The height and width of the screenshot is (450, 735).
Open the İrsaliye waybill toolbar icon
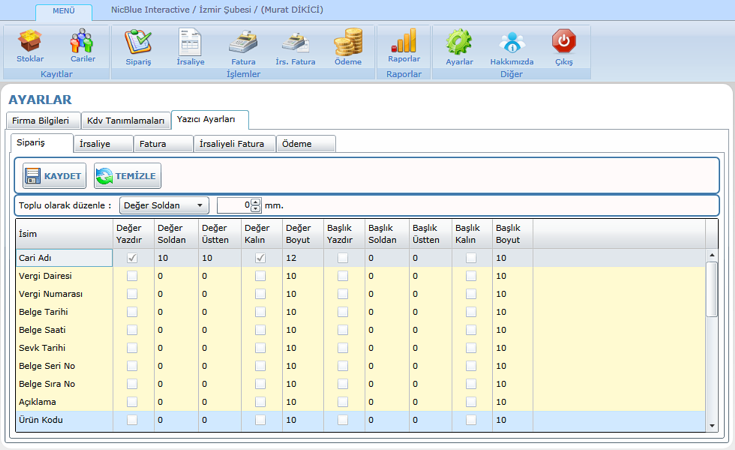190,44
